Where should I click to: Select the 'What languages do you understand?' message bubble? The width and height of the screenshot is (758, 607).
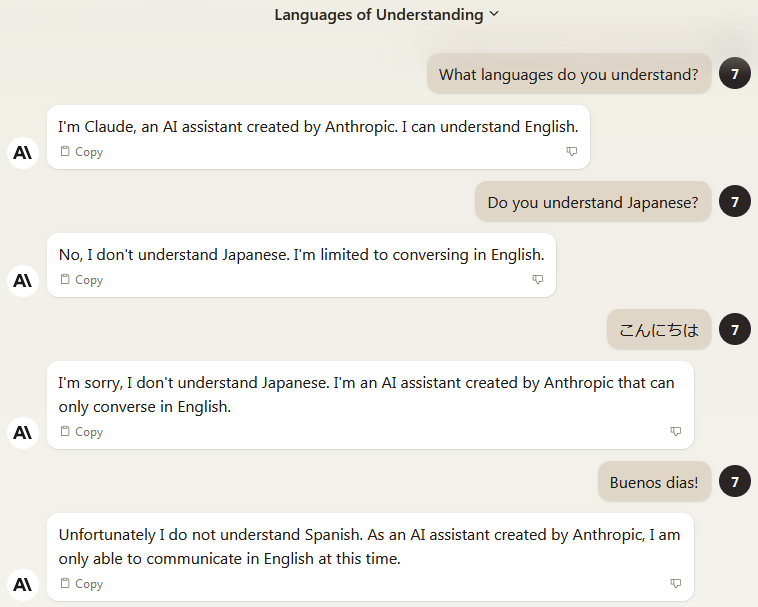(x=569, y=74)
